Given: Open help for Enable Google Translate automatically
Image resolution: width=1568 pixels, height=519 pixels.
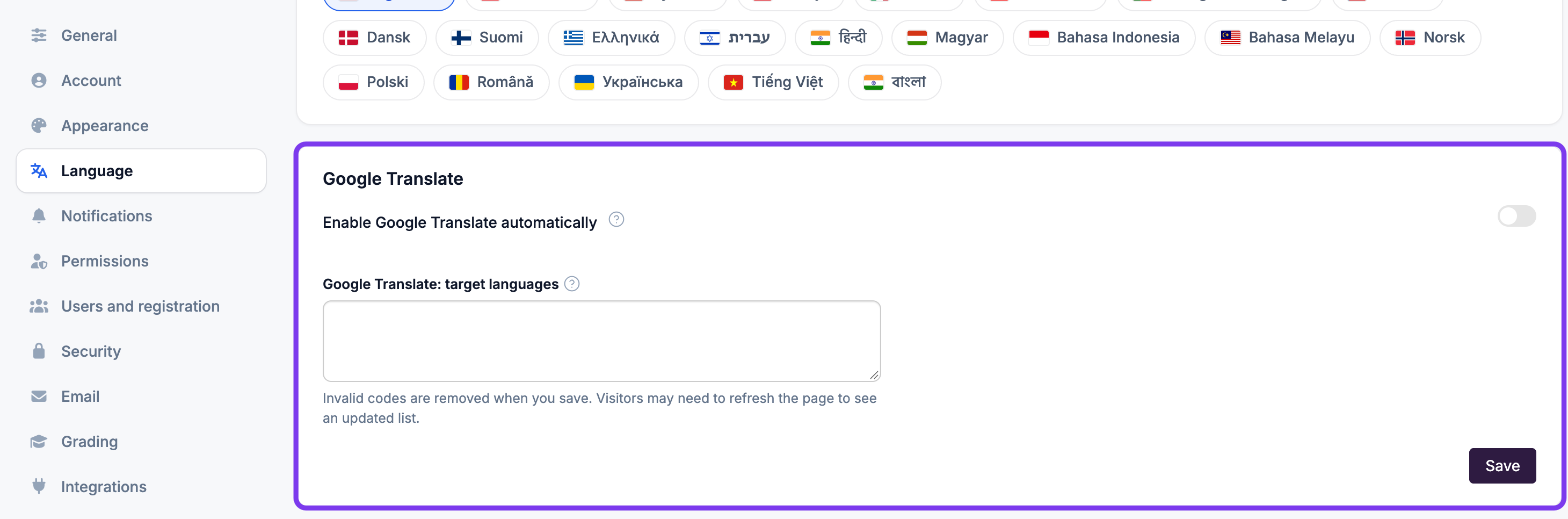Looking at the screenshot, I should pyautogui.click(x=617, y=220).
